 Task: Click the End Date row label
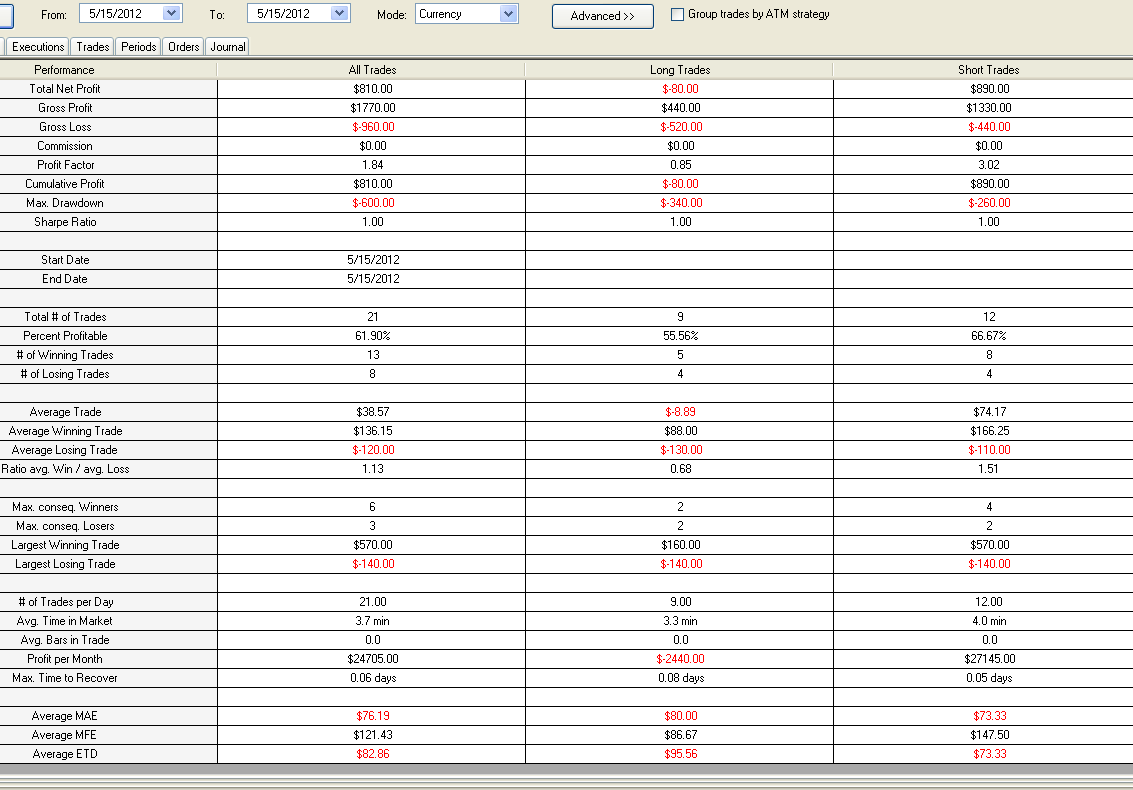pos(65,279)
